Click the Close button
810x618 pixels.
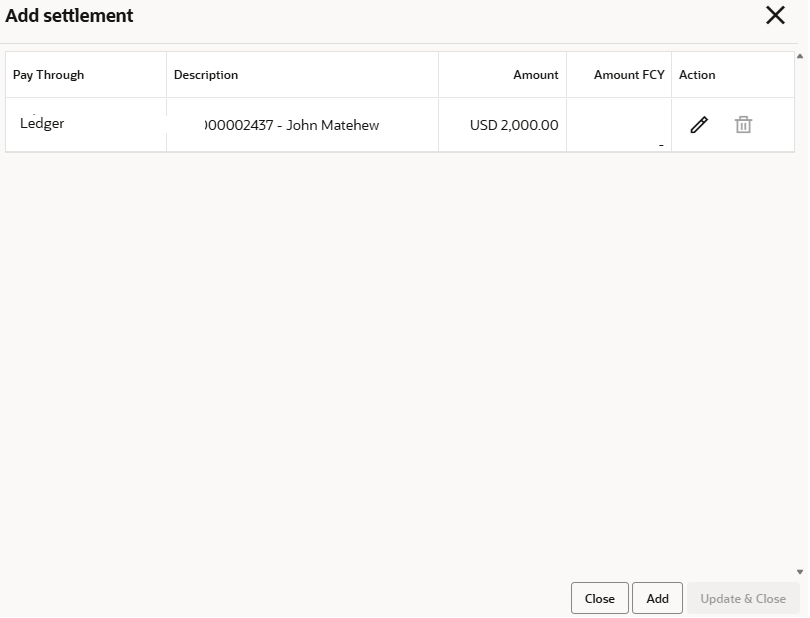tap(601, 599)
